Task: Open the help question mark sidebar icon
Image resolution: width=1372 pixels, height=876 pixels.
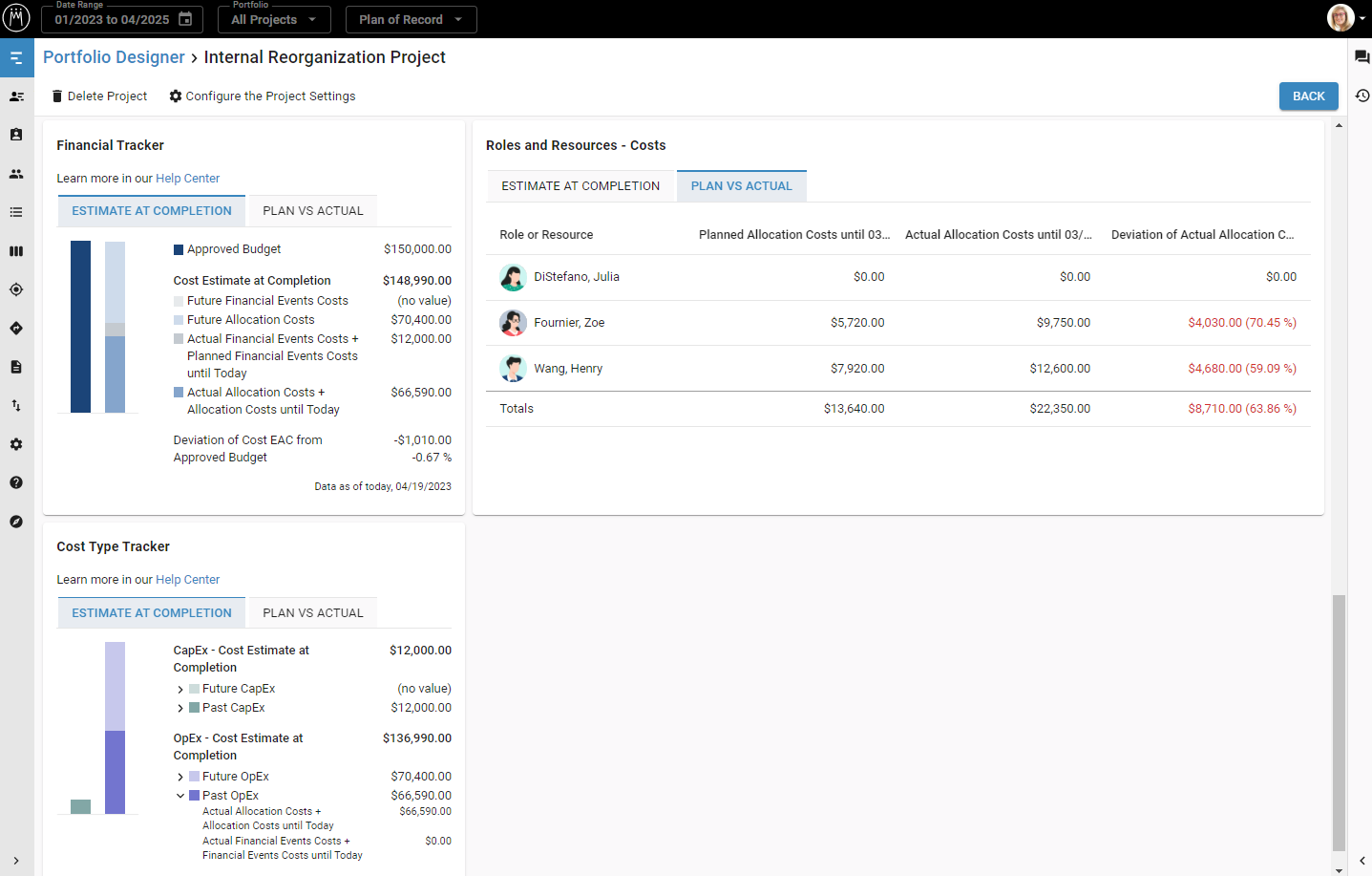Action: pos(16,482)
